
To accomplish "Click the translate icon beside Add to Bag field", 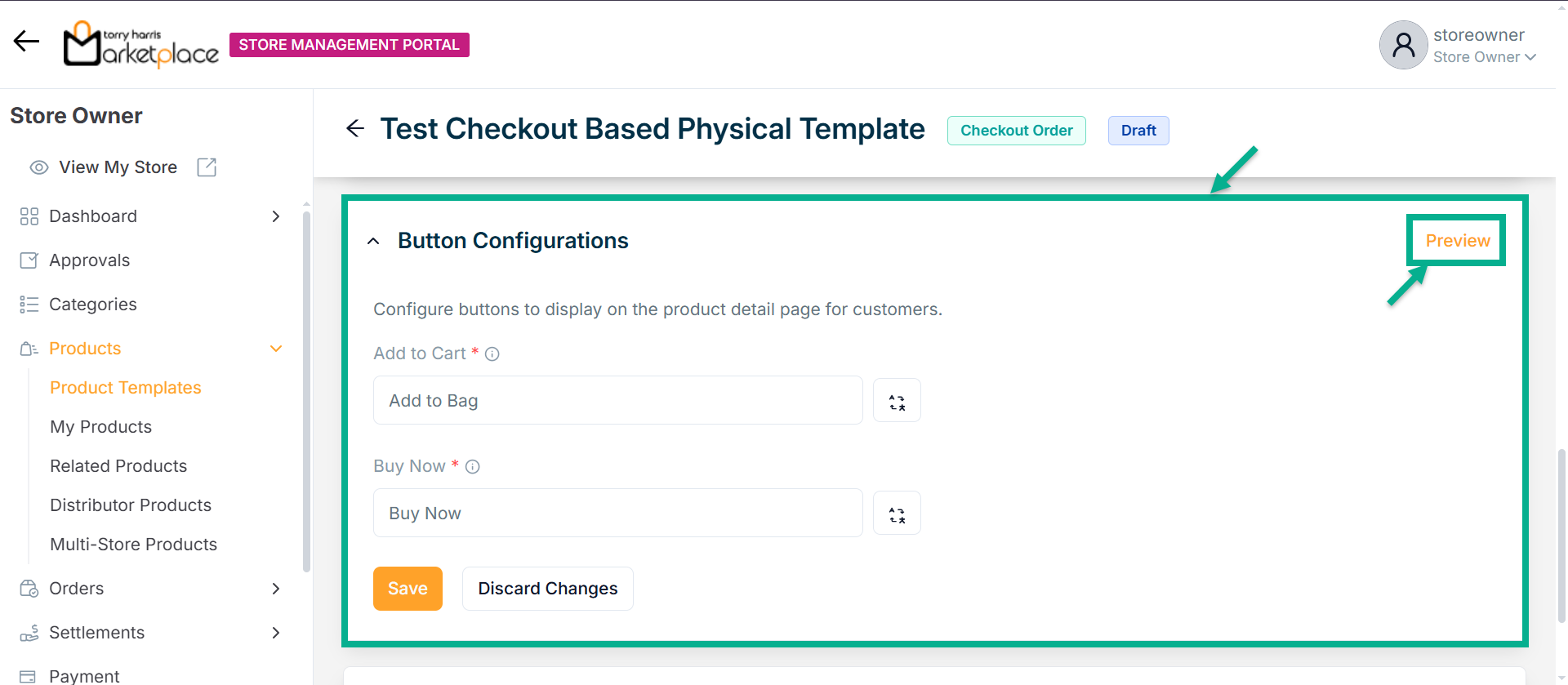I will pos(897,401).
